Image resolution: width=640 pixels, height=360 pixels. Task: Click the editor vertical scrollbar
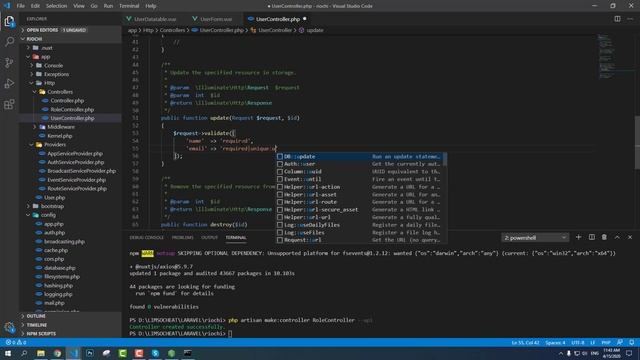coord(637,143)
